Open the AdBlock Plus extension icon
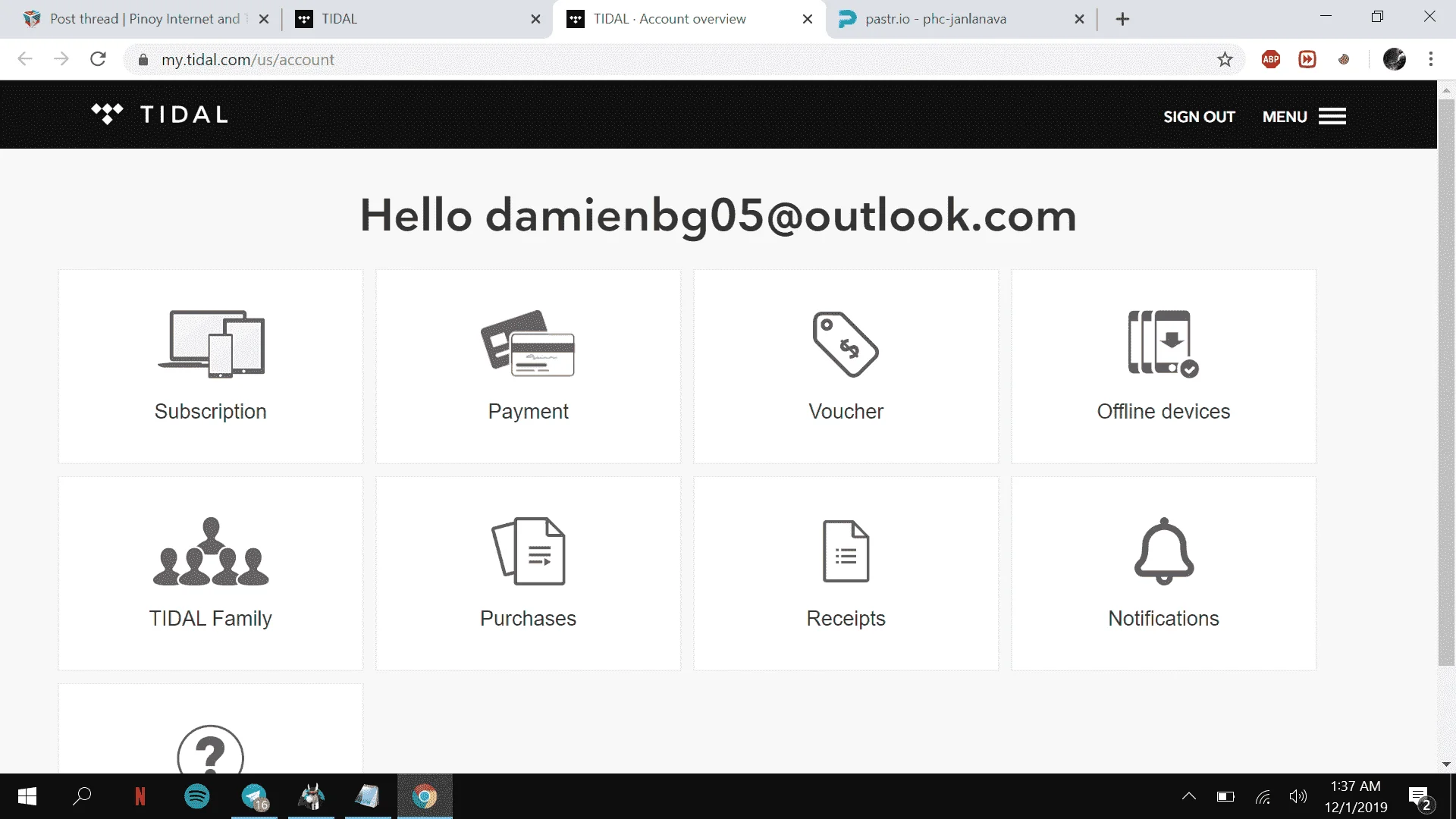 coord(1271,59)
